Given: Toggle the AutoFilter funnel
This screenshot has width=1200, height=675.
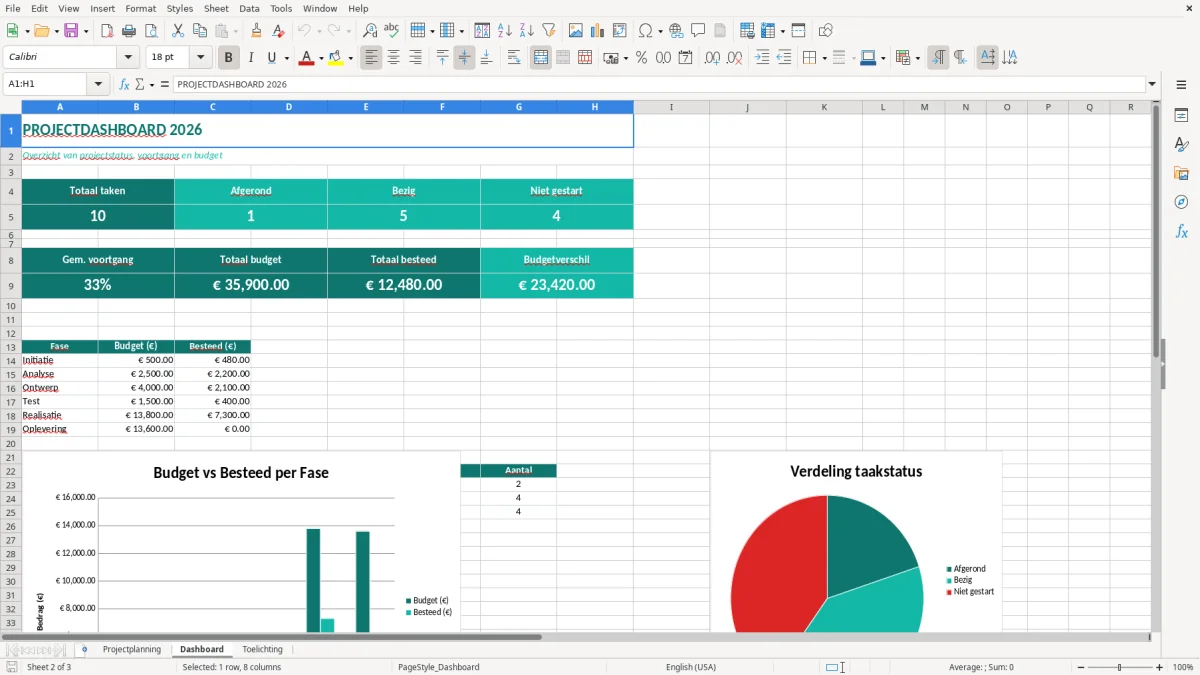Looking at the screenshot, I should pyautogui.click(x=549, y=31).
